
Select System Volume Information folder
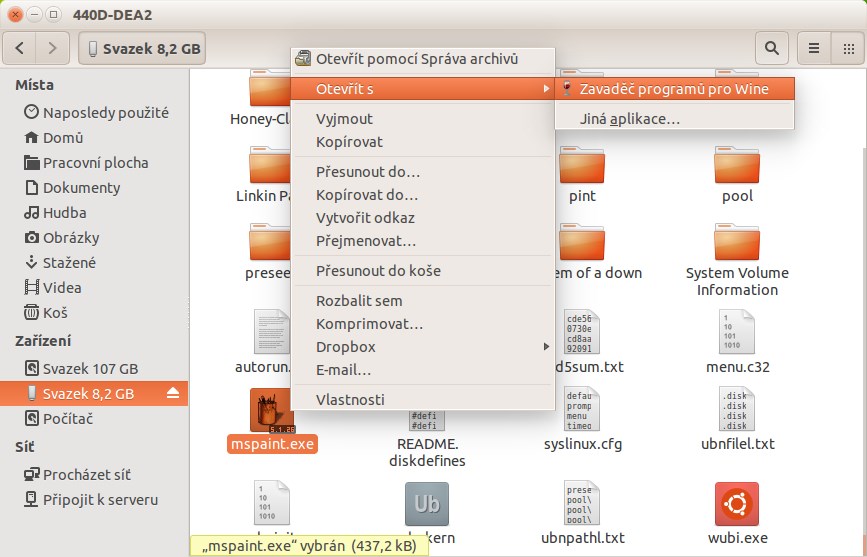click(x=737, y=242)
